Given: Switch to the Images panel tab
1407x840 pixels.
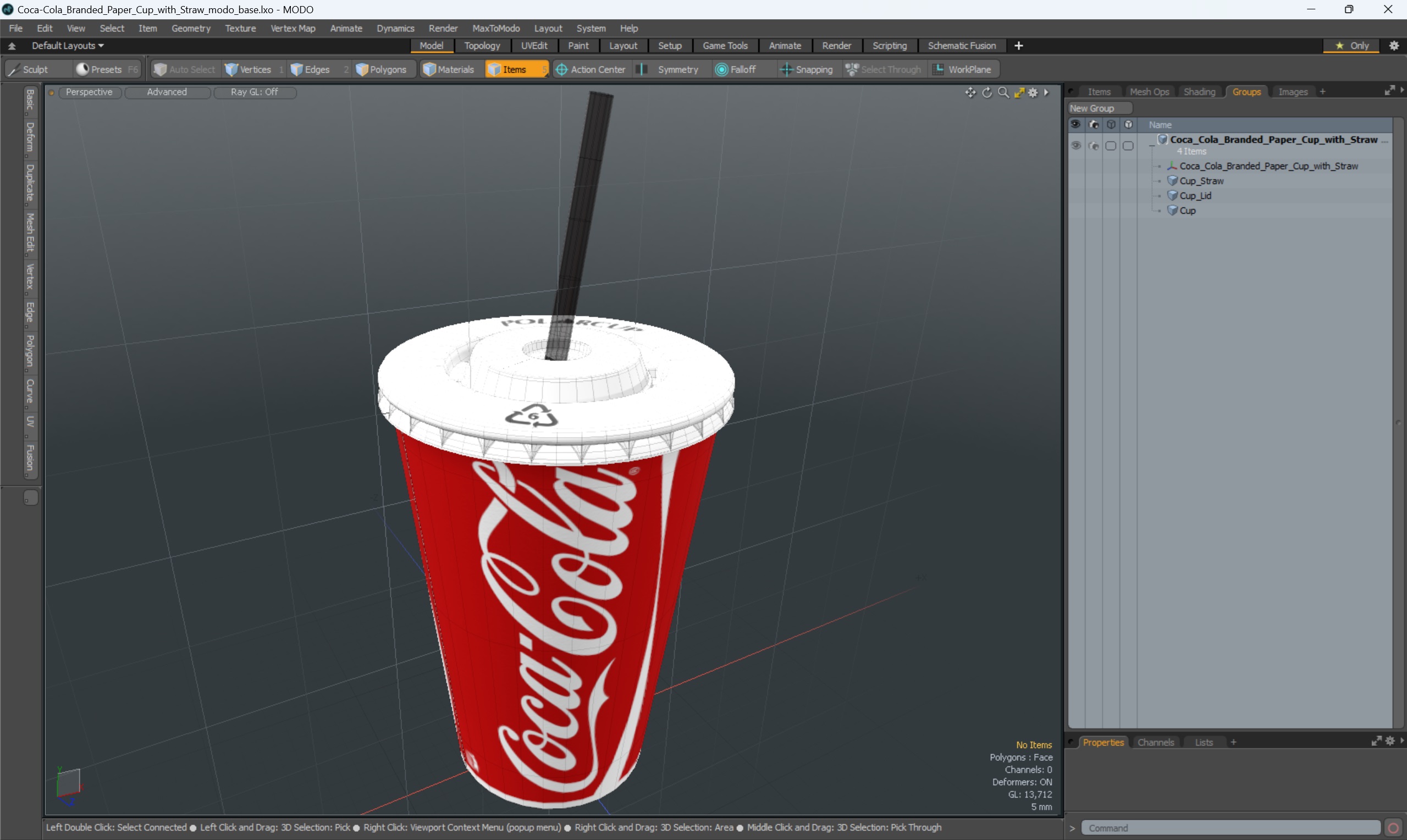Looking at the screenshot, I should click(x=1293, y=92).
